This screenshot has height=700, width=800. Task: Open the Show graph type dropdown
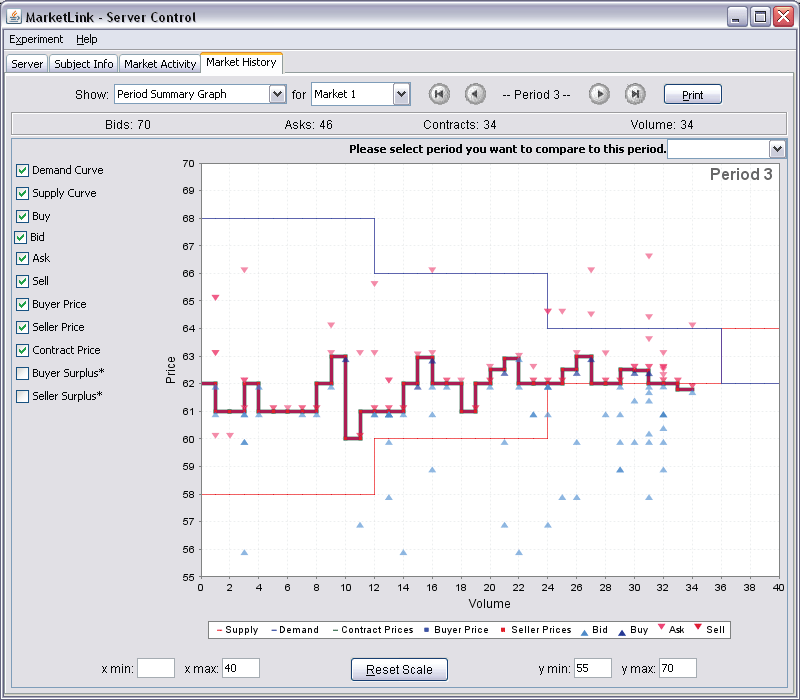[200, 94]
